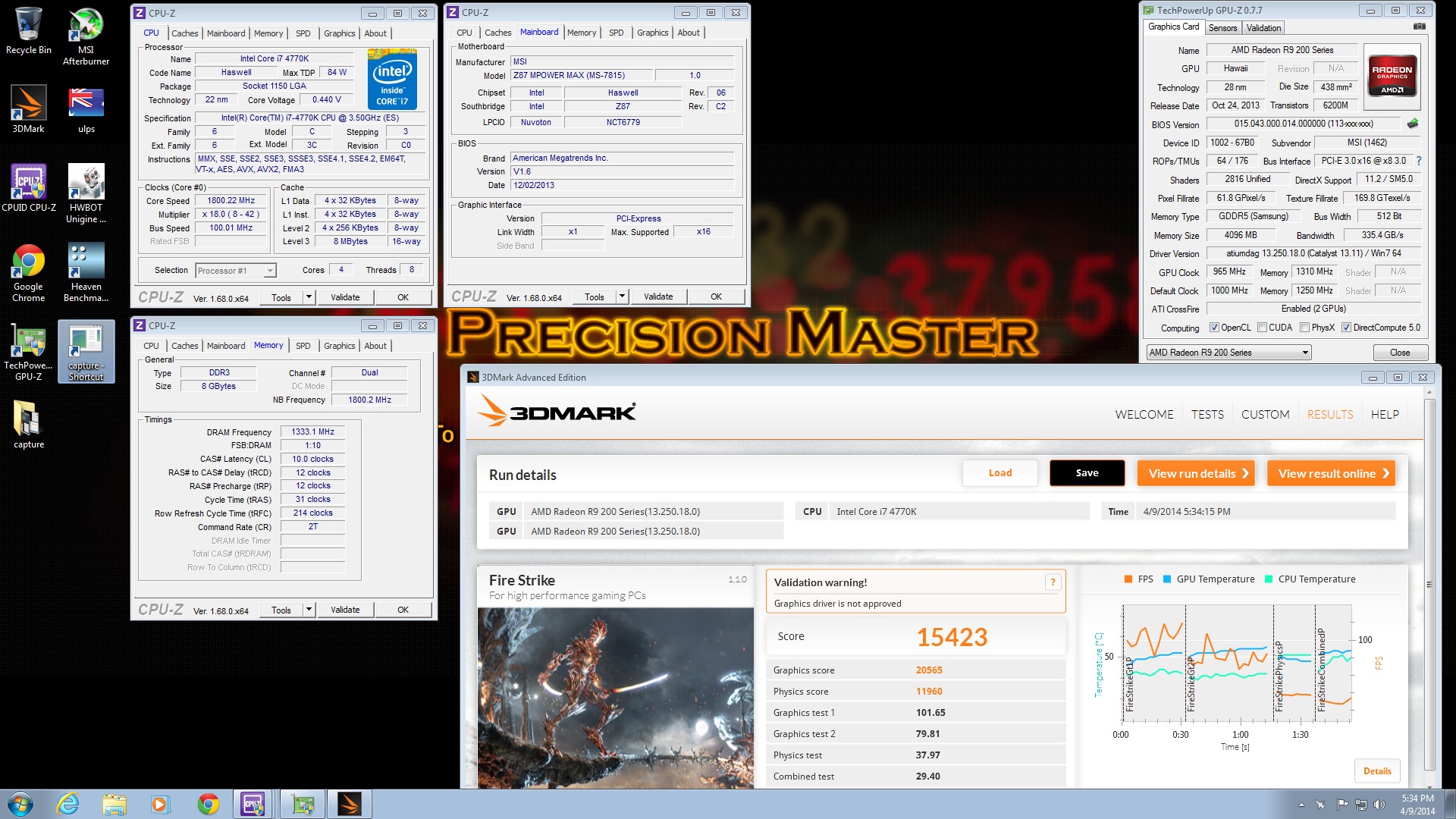Open TechPowerUp GPU-Z desktop shortcut
This screenshot has height=819, width=1456.
[x=29, y=353]
